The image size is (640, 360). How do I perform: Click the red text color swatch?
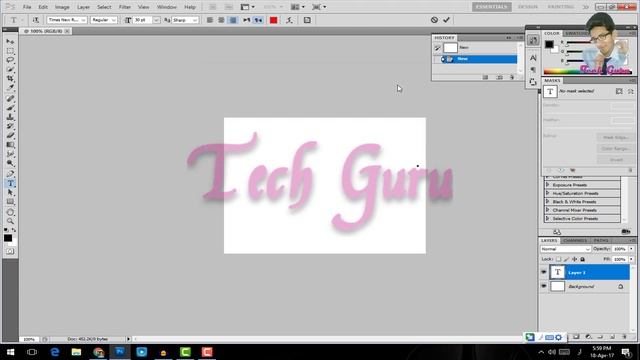[x=273, y=20]
